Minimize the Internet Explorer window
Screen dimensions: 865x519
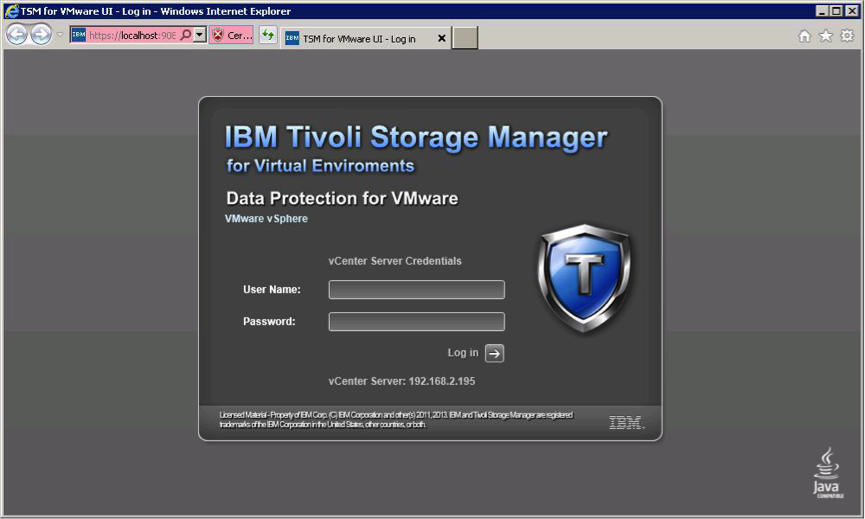point(822,11)
